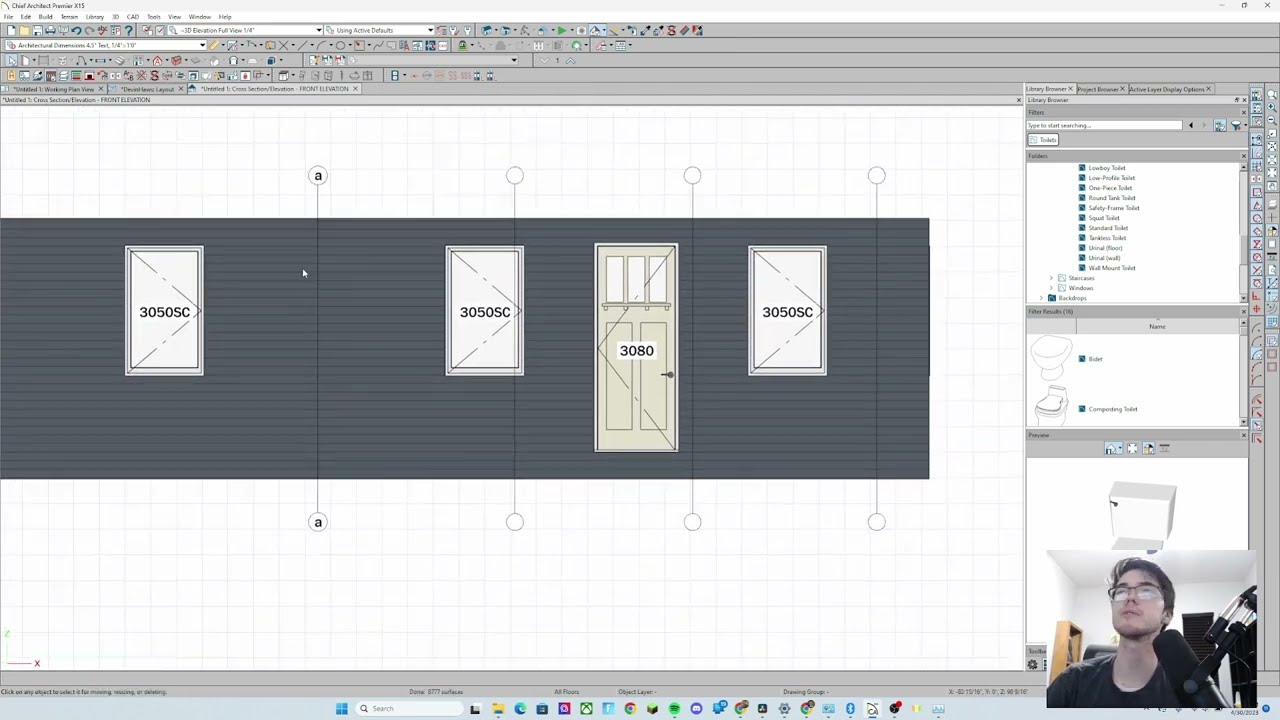Switch to the Working Plan View tab
Viewport: 1280px width, 720px height.
(54, 89)
